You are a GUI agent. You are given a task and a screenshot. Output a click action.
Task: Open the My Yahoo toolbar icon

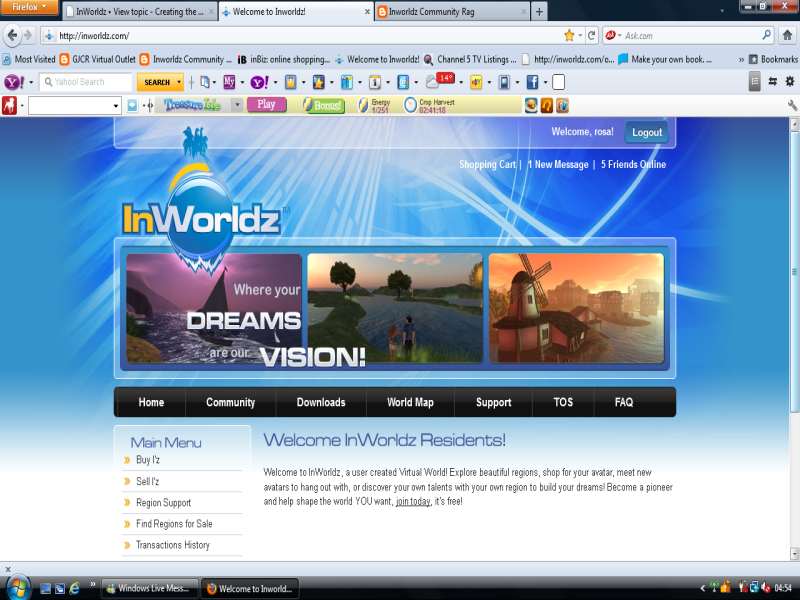pyautogui.click(x=229, y=82)
